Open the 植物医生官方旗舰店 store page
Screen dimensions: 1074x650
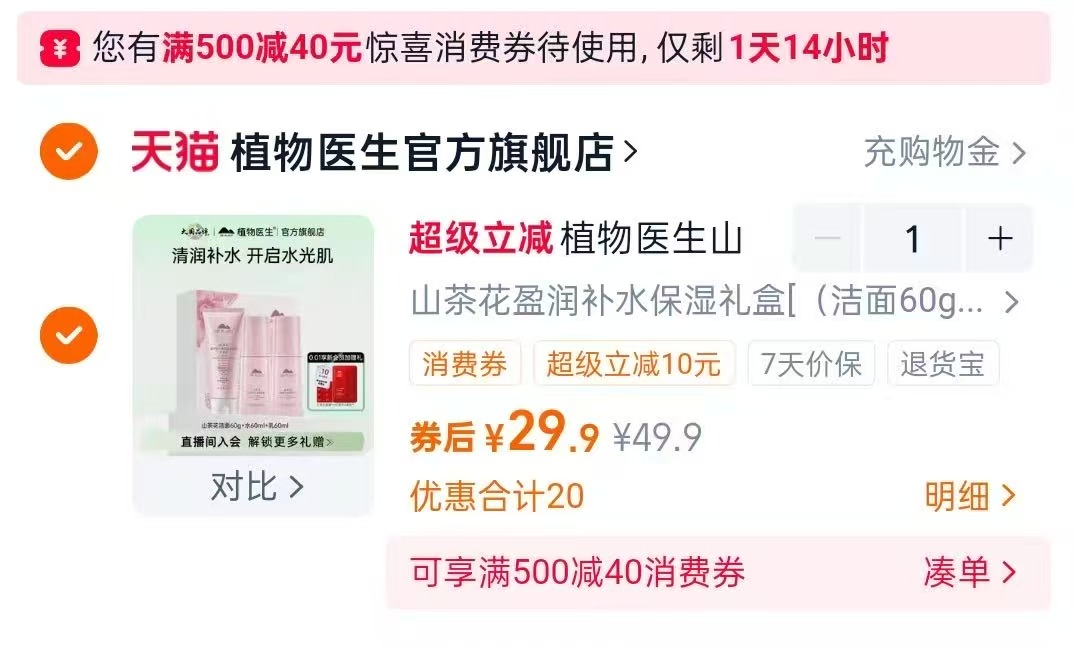click(434, 152)
